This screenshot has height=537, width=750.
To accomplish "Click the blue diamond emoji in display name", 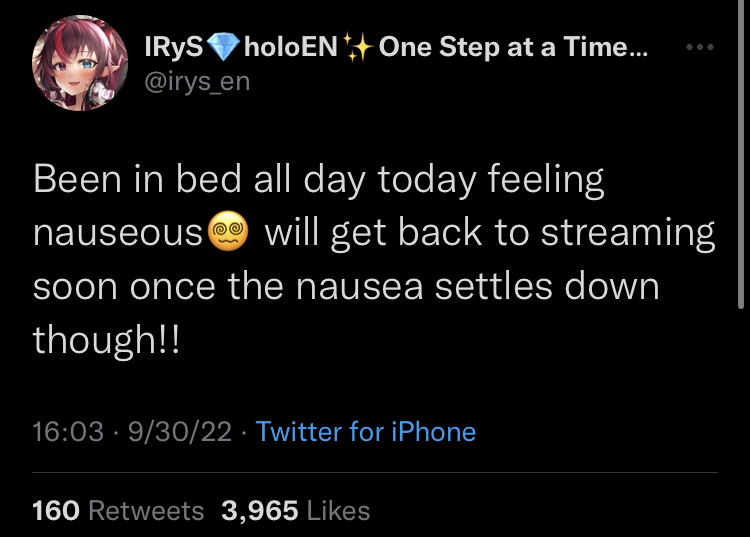I will tap(223, 48).
